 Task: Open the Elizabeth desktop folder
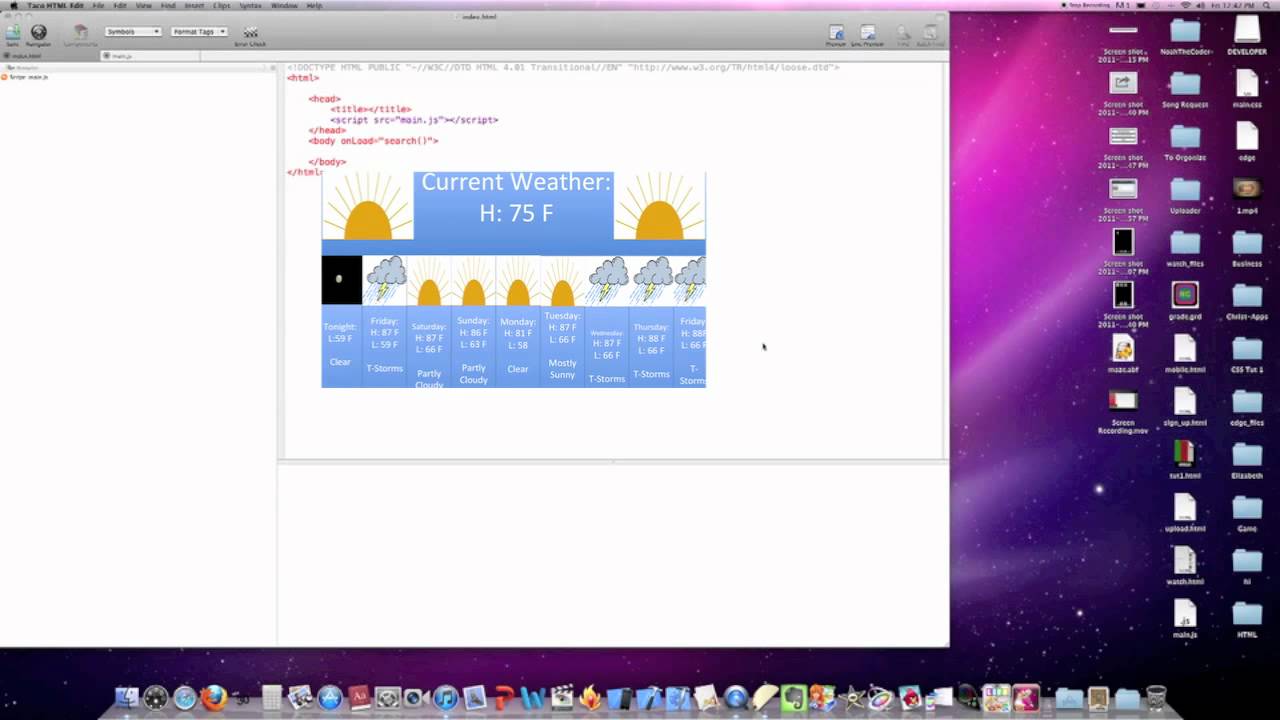tap(1247, 460)
